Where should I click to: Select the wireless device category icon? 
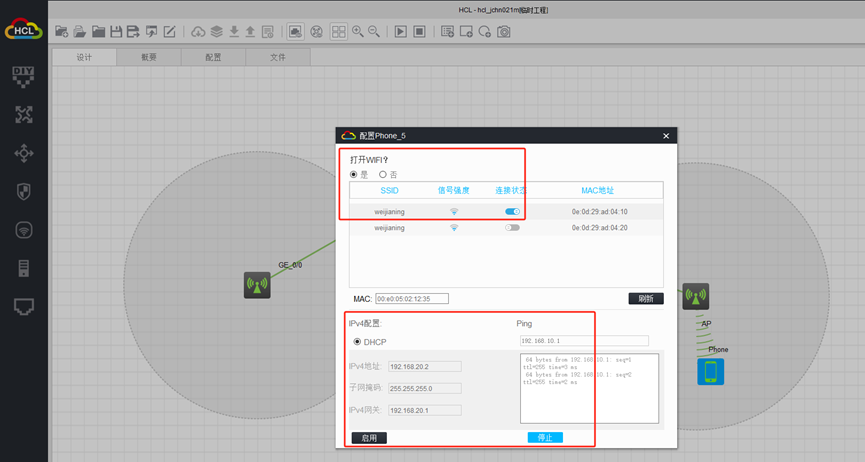(x=23, y=229)
